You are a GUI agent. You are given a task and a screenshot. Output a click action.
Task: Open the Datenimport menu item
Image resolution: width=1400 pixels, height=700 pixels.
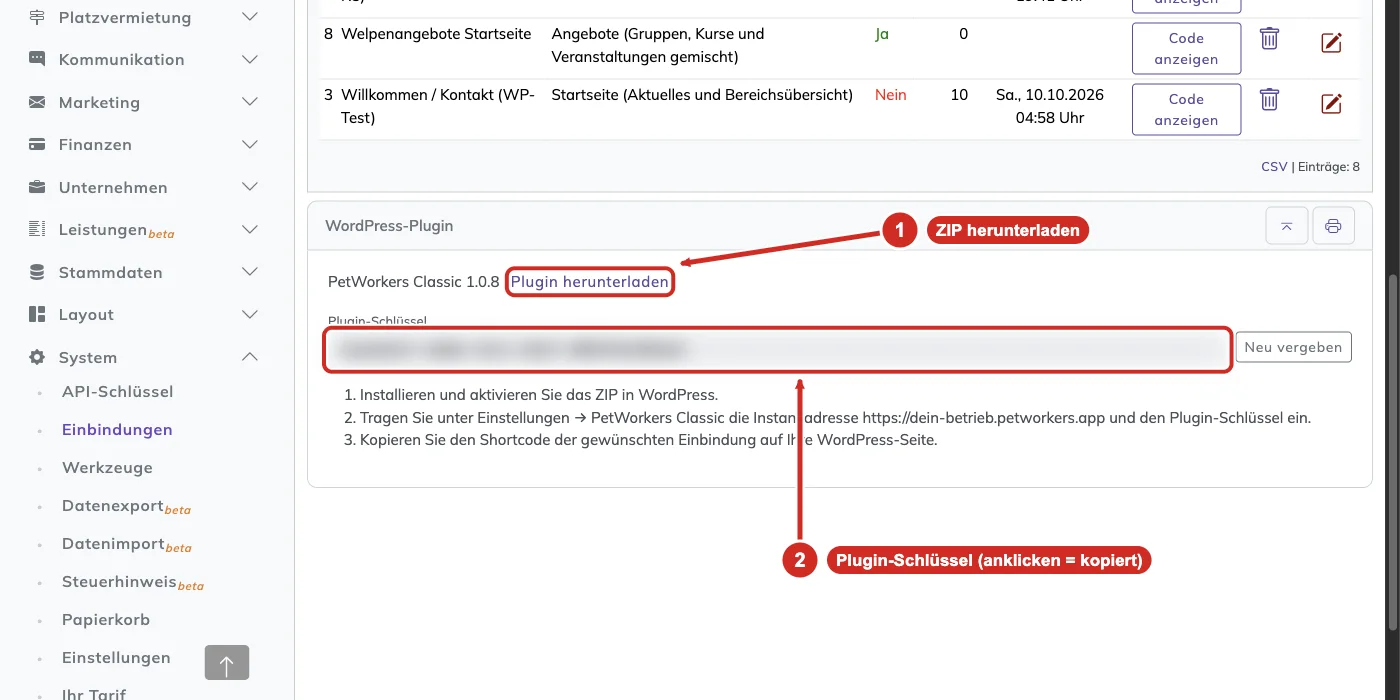click(x=127, y=544)
